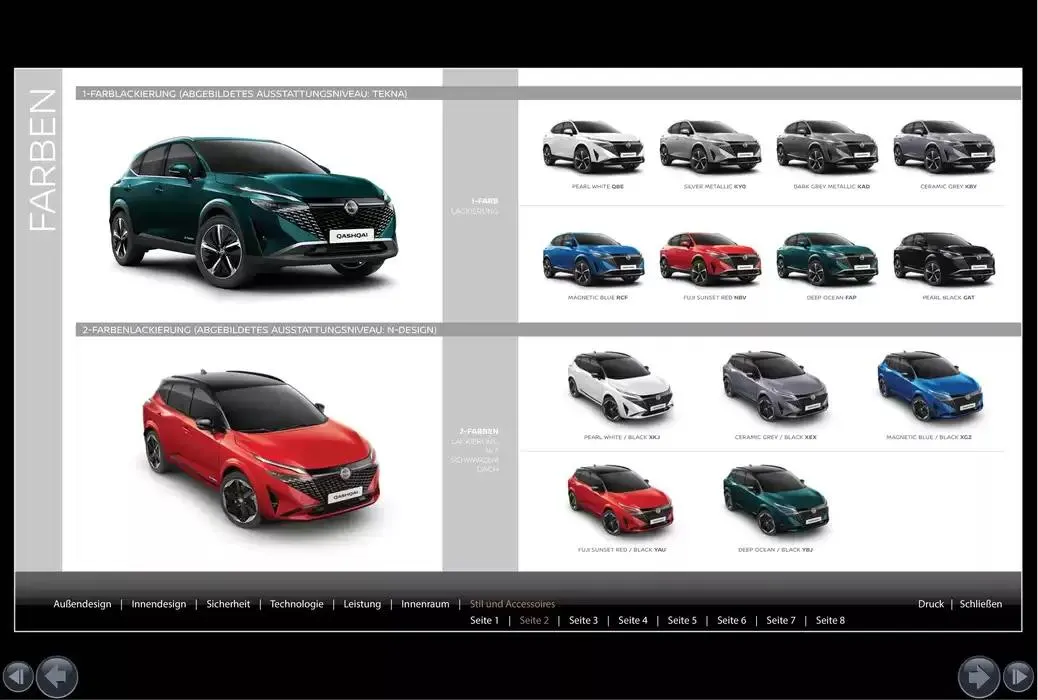This screenshot has width=1038, height=700.
Task: Open the Außendesign section
Action: [x=82, y=604]
